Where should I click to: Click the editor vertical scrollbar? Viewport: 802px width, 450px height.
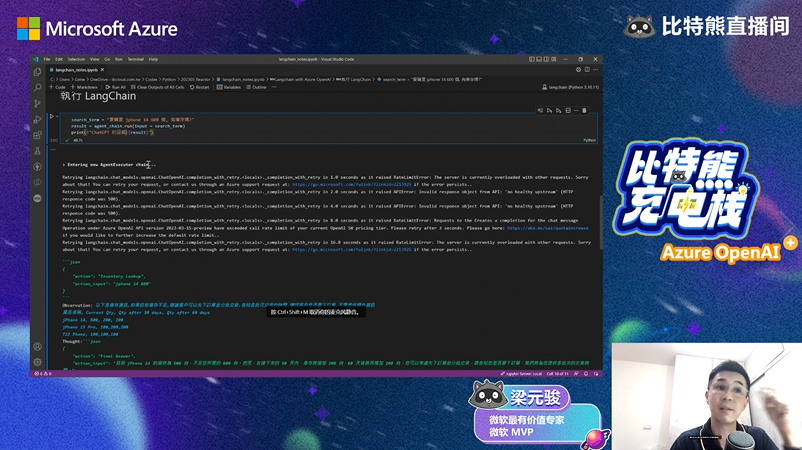coord(600,222)
